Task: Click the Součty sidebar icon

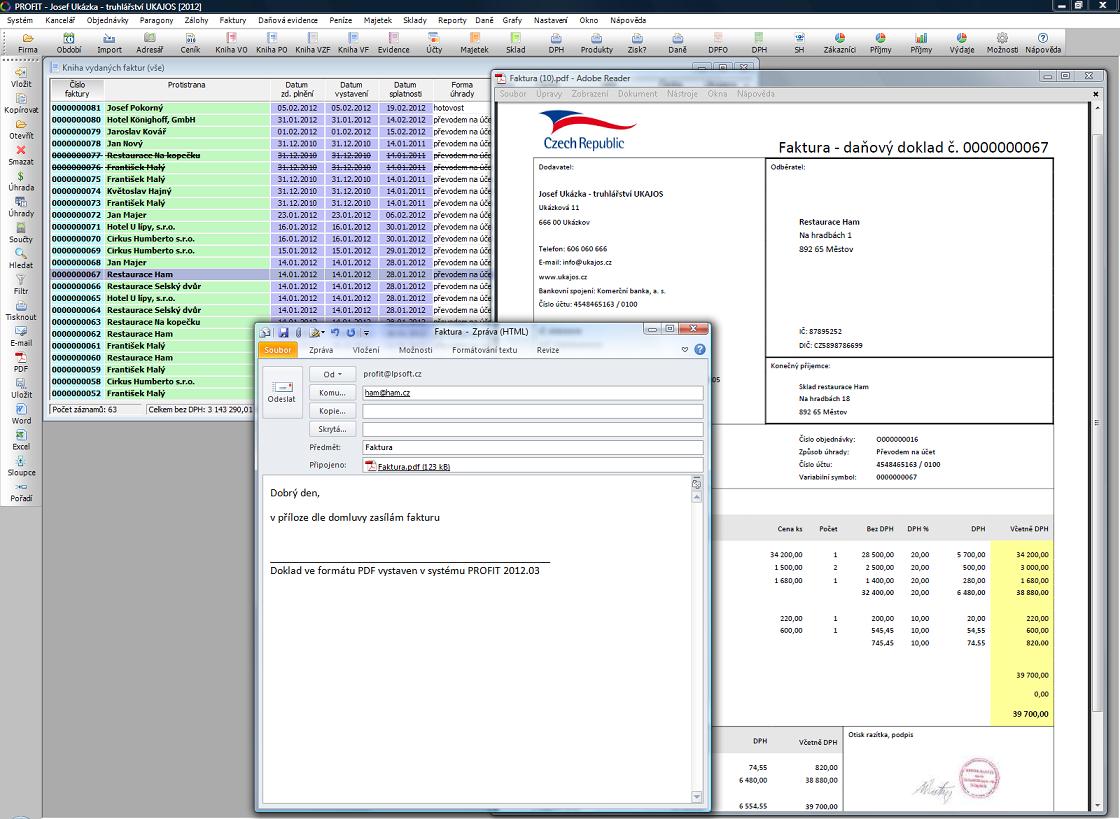Action: 21,233
